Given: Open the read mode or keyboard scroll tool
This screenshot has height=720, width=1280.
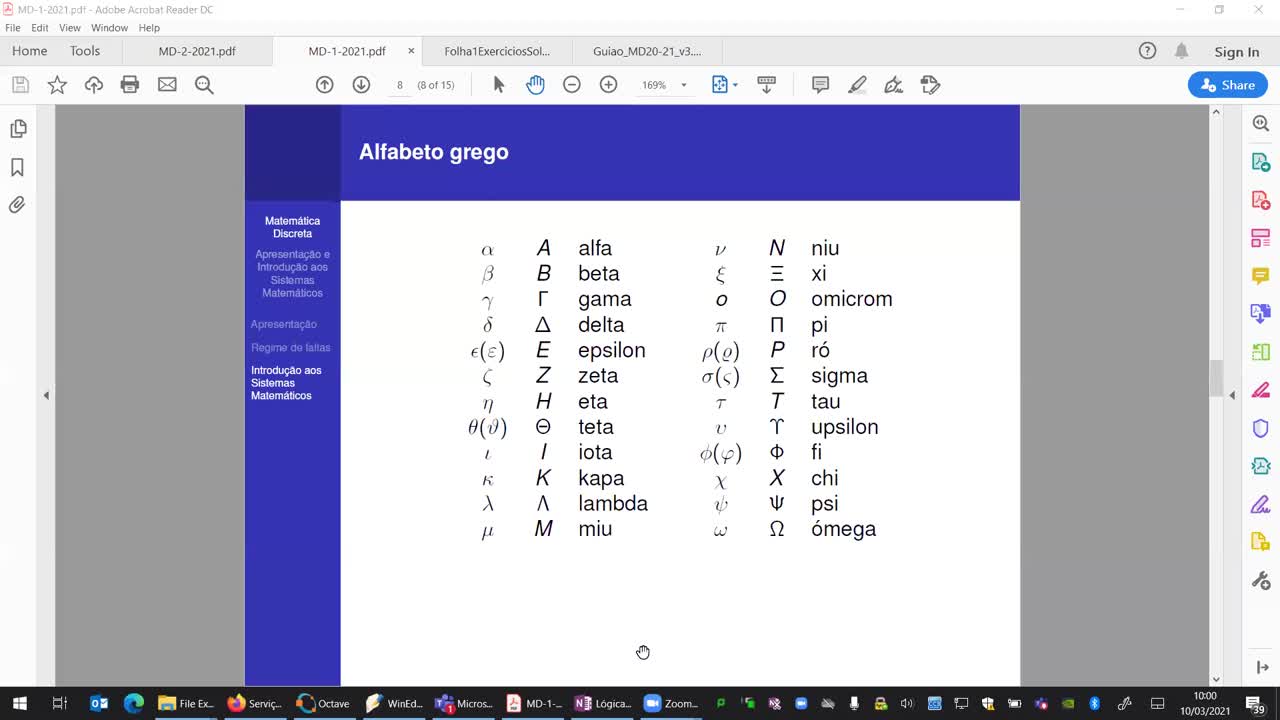Looking at the screenshot, I should pyautogui.click(x=767, y=85).
